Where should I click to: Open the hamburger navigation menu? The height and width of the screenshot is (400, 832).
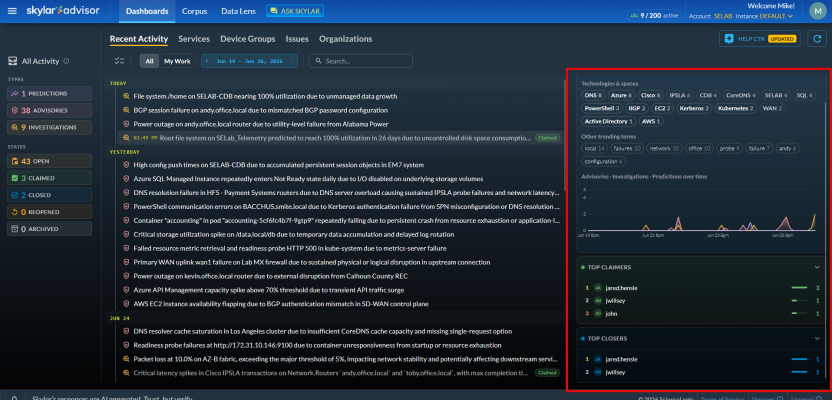coord(12,11)
